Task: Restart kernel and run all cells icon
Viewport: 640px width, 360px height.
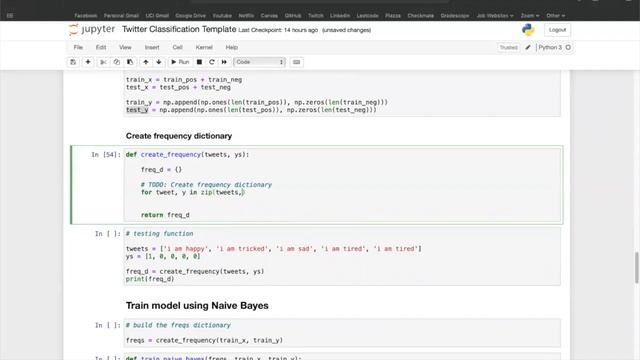Action: coord(224,62)
